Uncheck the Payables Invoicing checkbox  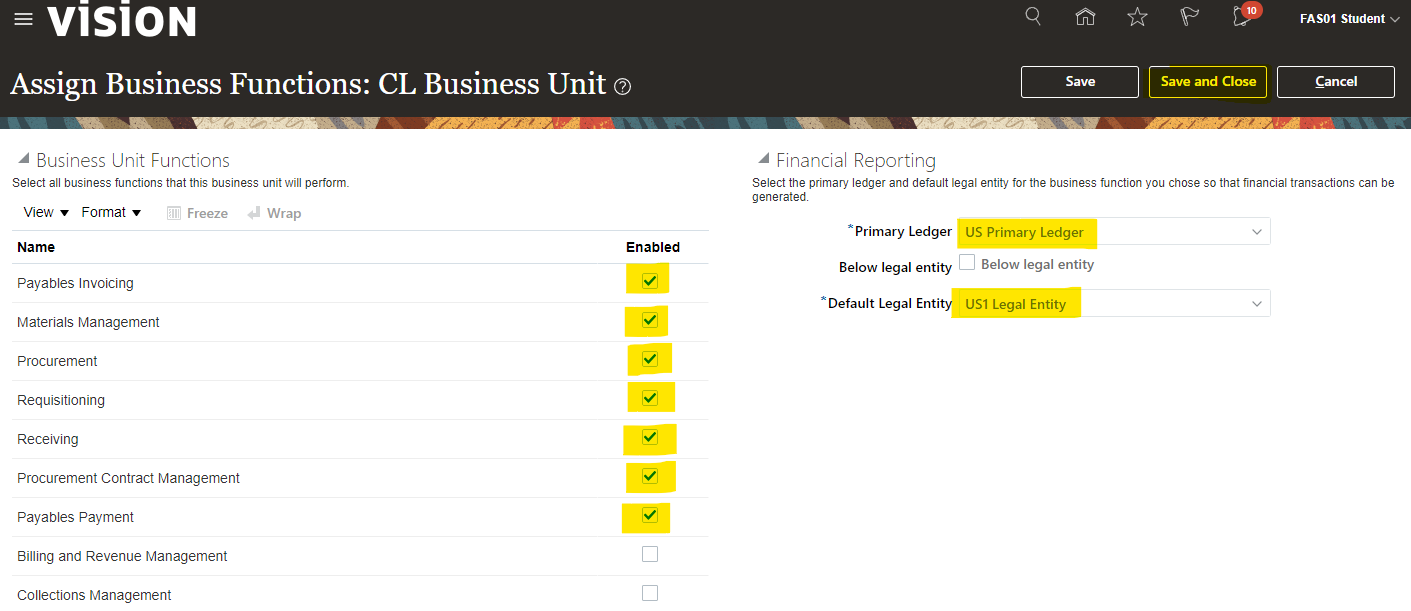click(650, 281)
